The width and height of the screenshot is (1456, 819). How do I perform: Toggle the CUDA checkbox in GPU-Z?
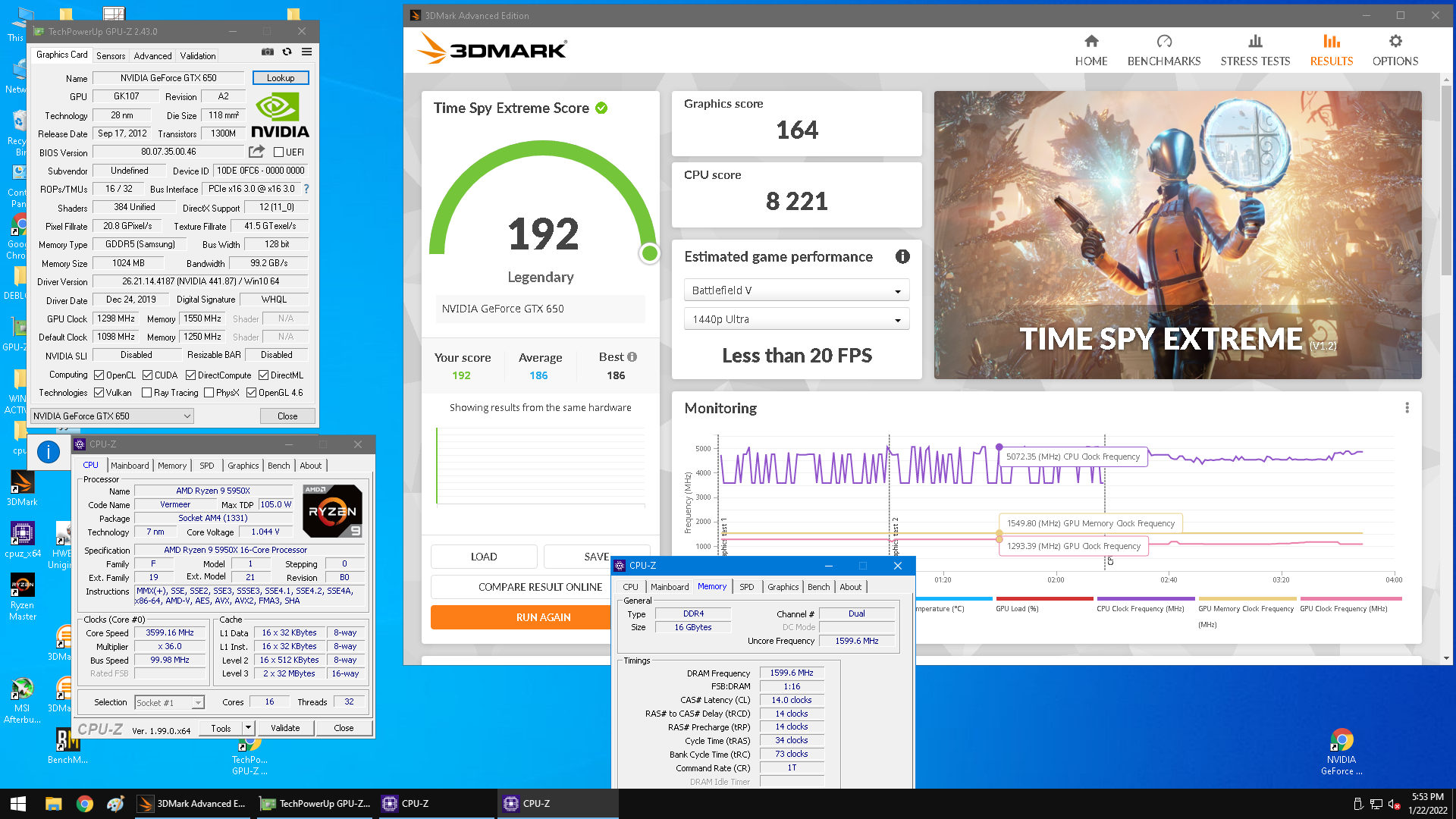tap(147, 375)
